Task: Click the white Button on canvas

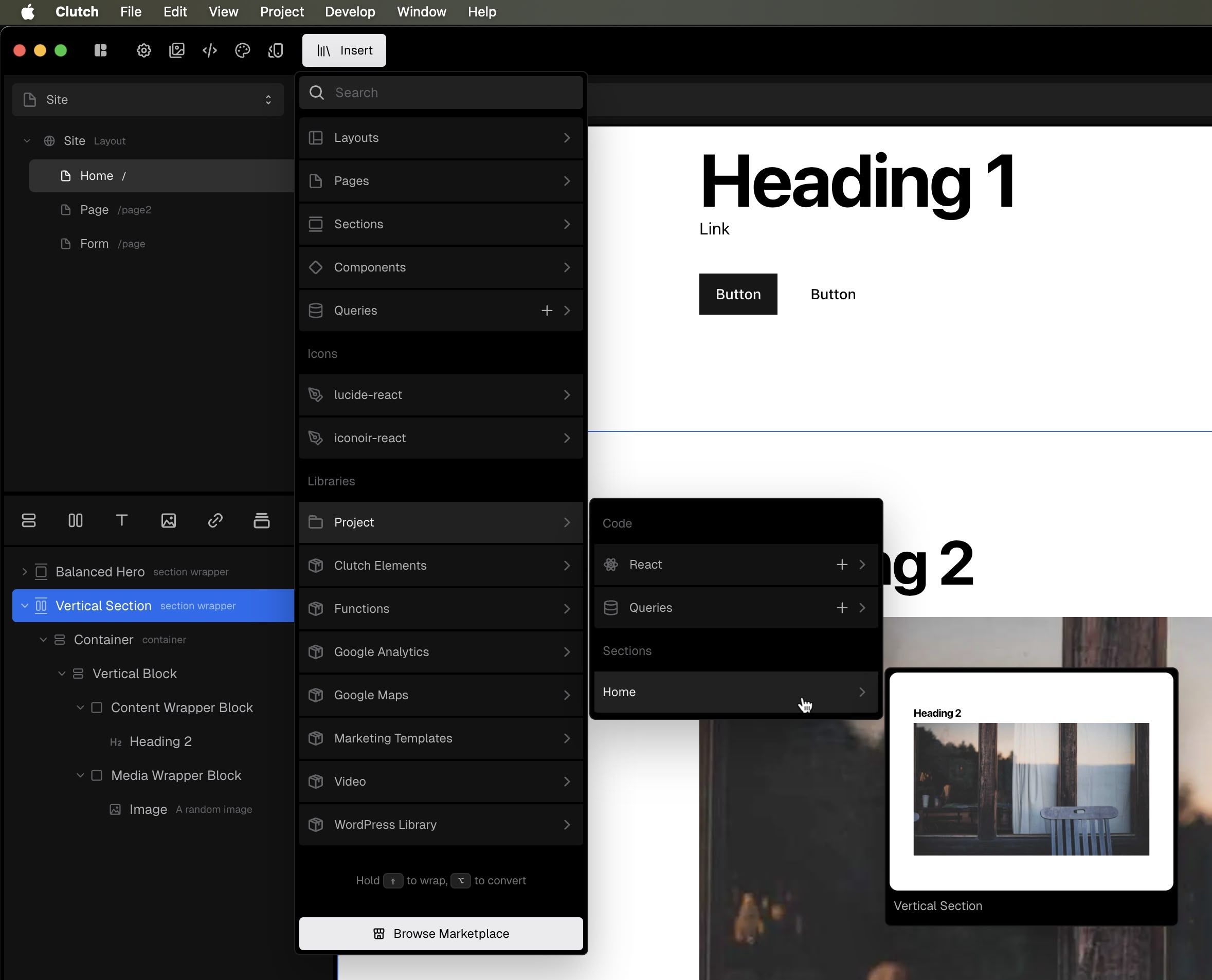Action: pyautogui.click(x=833, y=295)
